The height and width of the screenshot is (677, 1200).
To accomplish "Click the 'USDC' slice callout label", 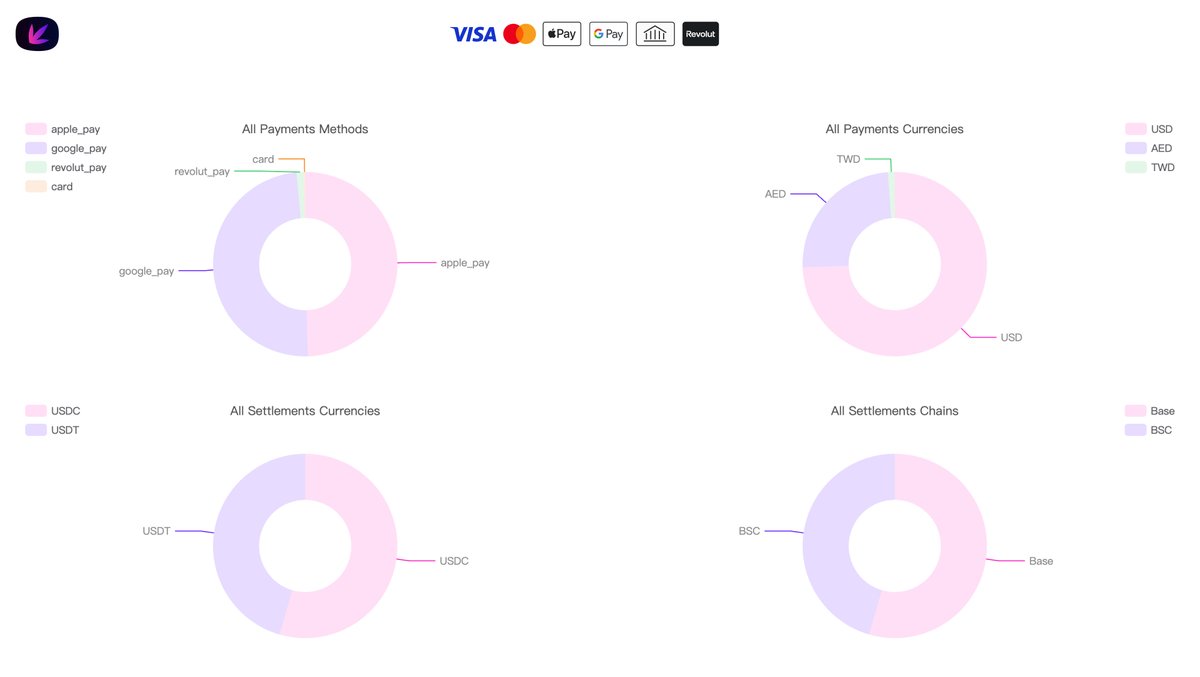I will [x=454, y=561].
